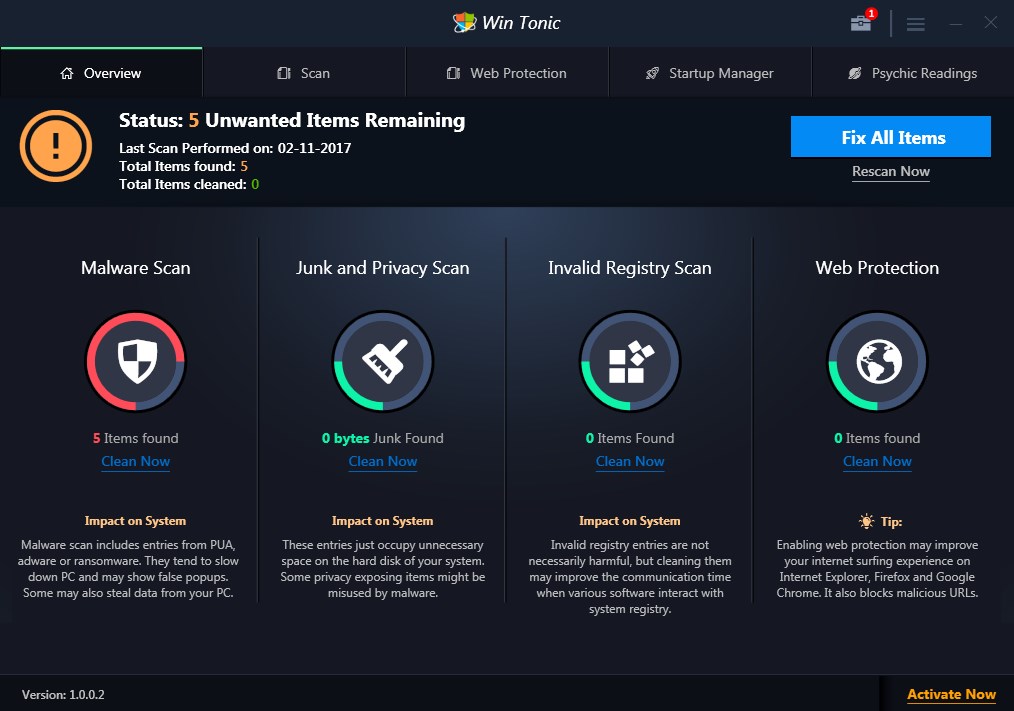
Task: Click the Rescan Now link
Action: (x=890, y=171)
